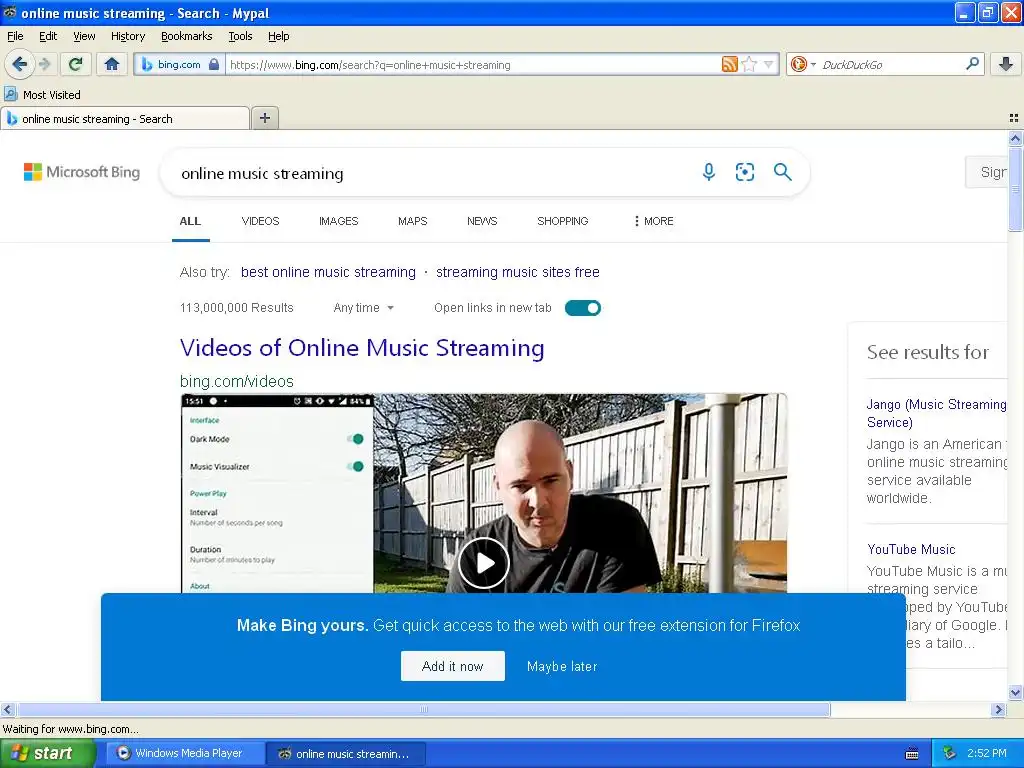Screen dimensions: 1024x768
Task: Open the View menu
Action: point(84,36)
